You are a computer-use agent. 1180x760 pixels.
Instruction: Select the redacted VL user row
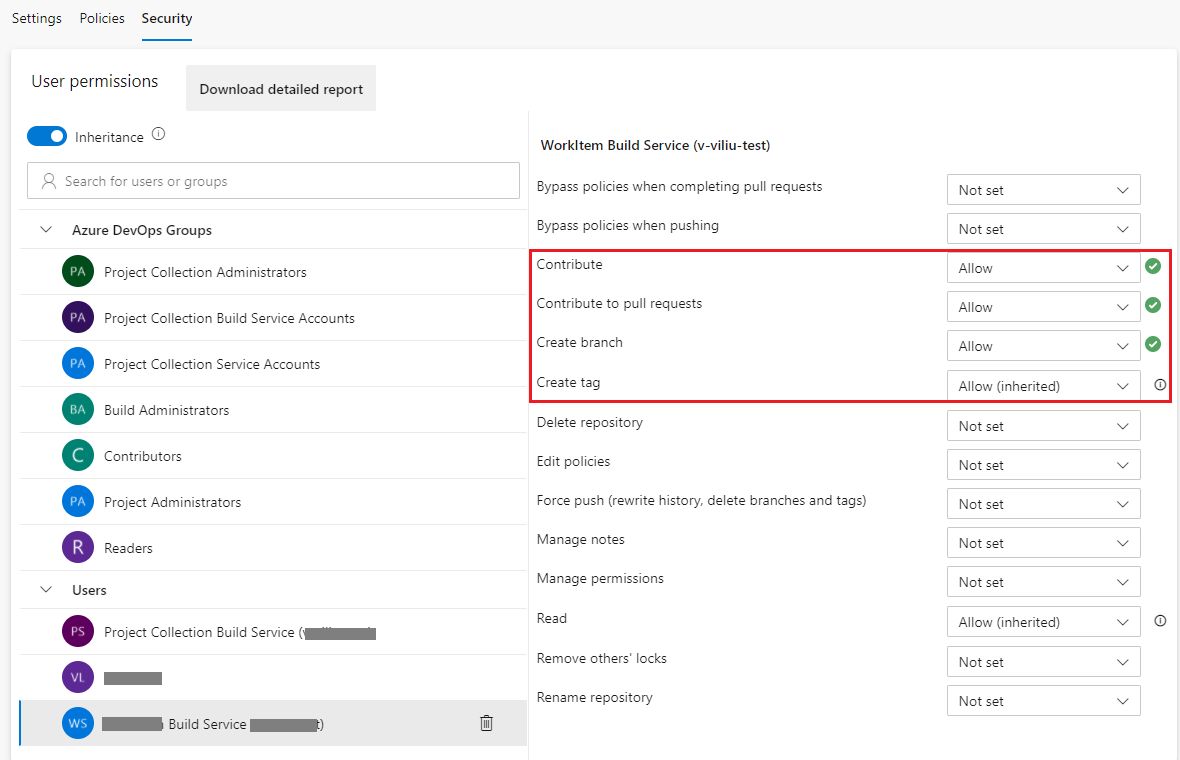tap(273, 677)
